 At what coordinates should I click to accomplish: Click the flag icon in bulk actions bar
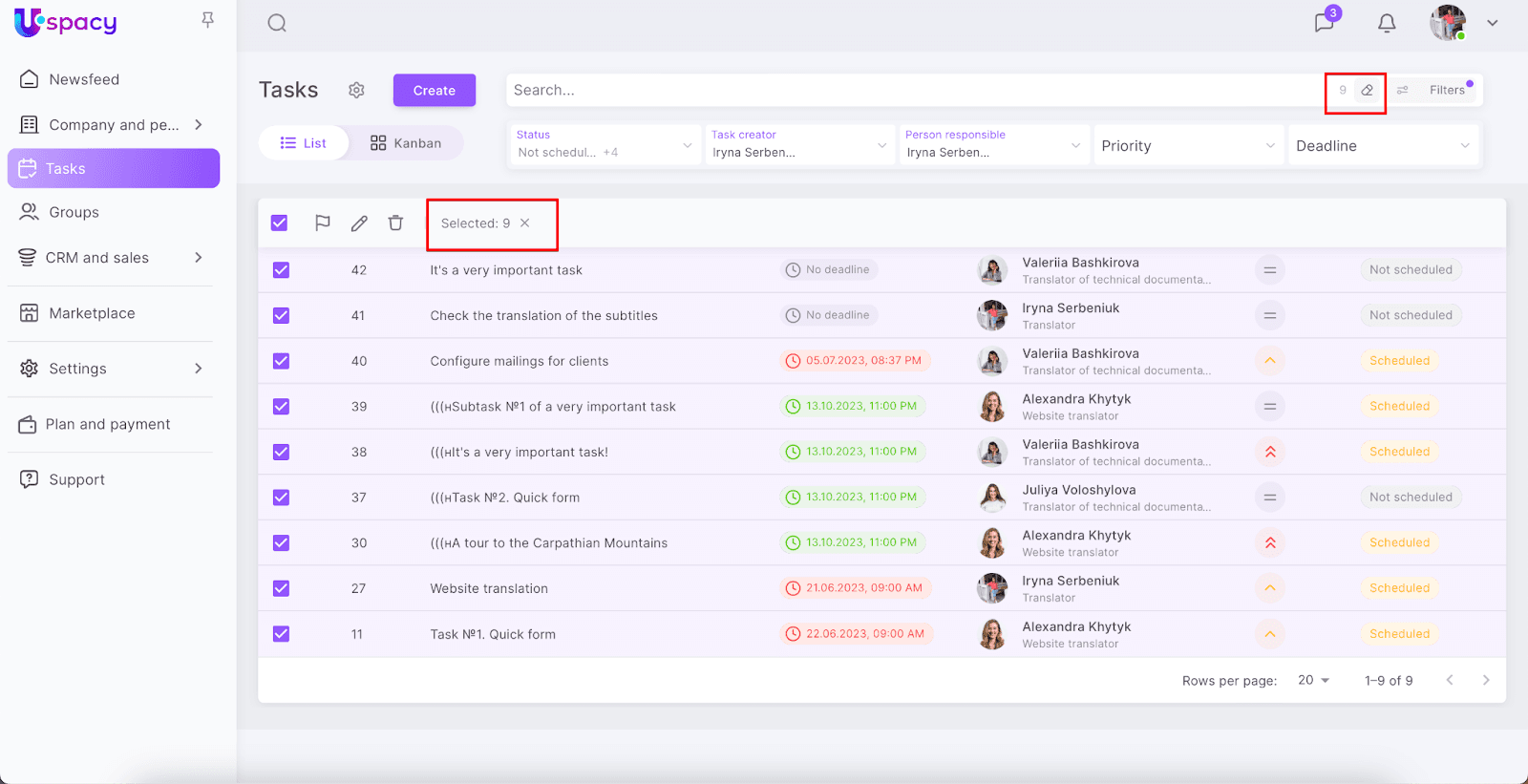323,222
